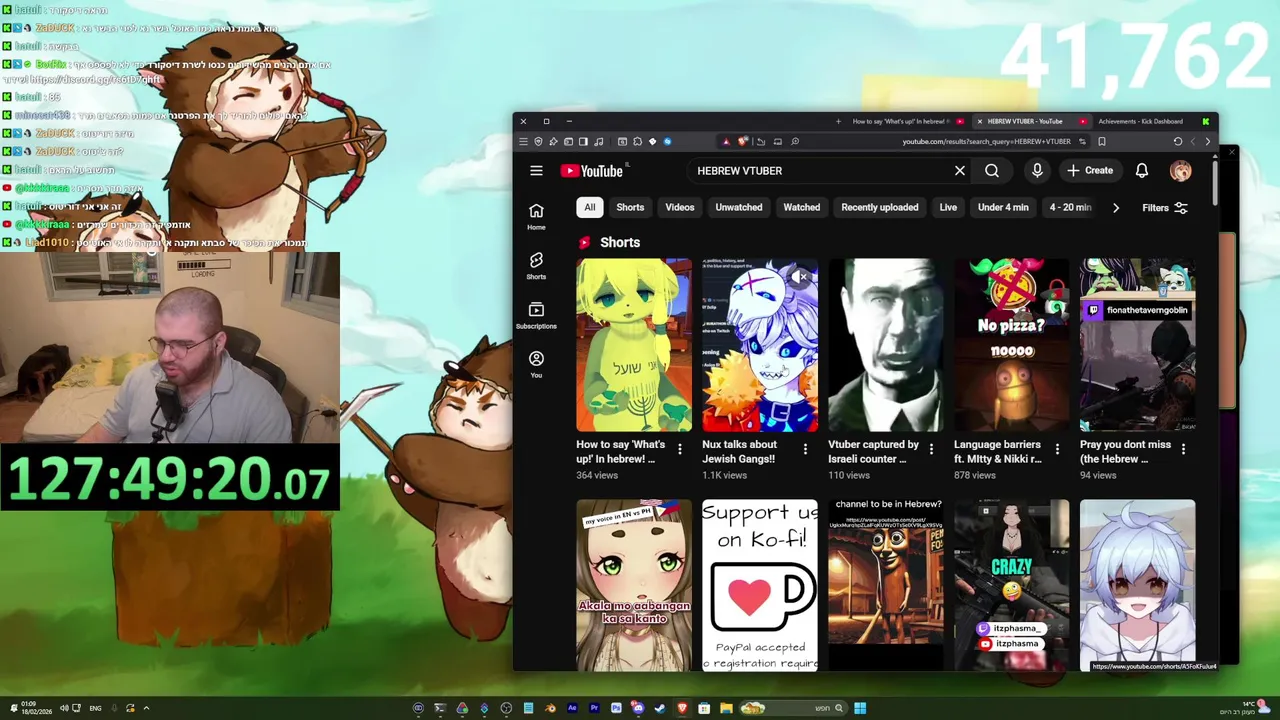Select the Watched filter chip
The image size is (1280, 720).
[802, 207]
